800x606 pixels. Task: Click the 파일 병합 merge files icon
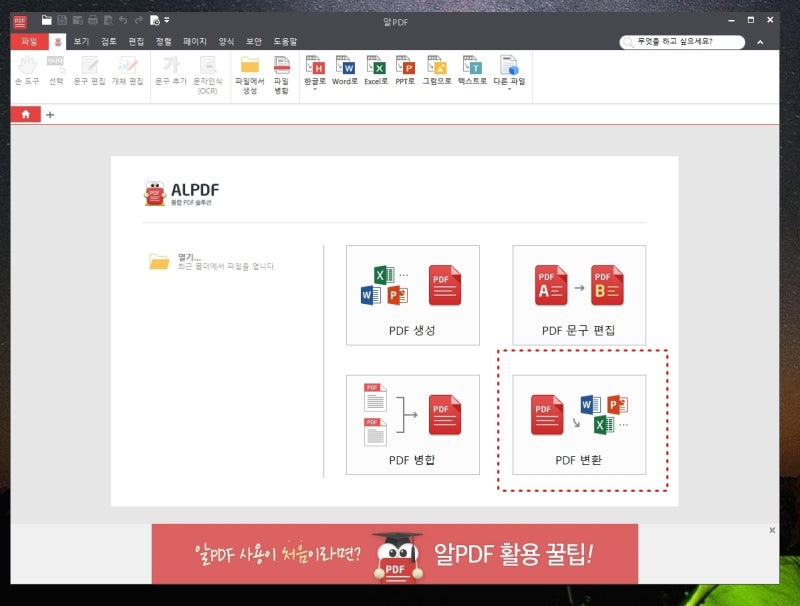click(x=282, y=75)
